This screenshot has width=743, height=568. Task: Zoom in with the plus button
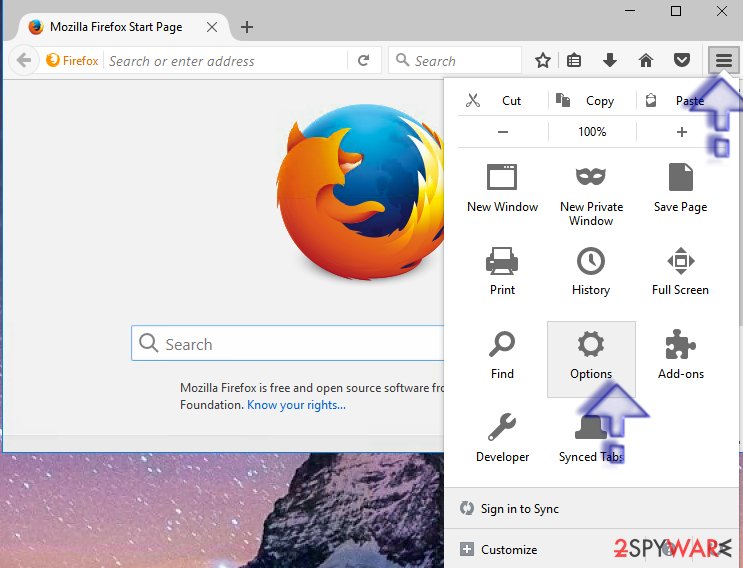pyautogui.click(x=681, y=132)
